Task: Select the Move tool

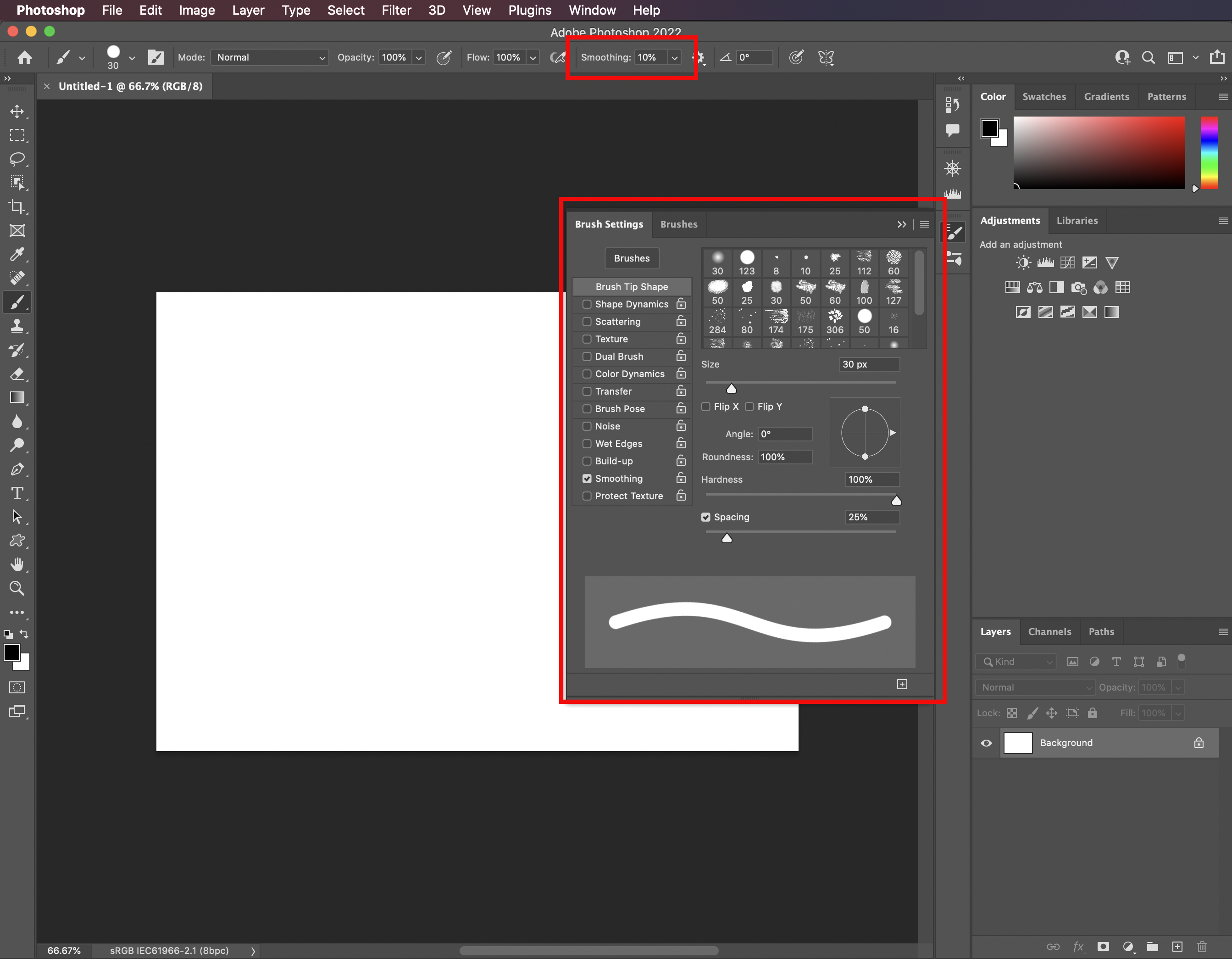Action: click(x=17, y=111)
